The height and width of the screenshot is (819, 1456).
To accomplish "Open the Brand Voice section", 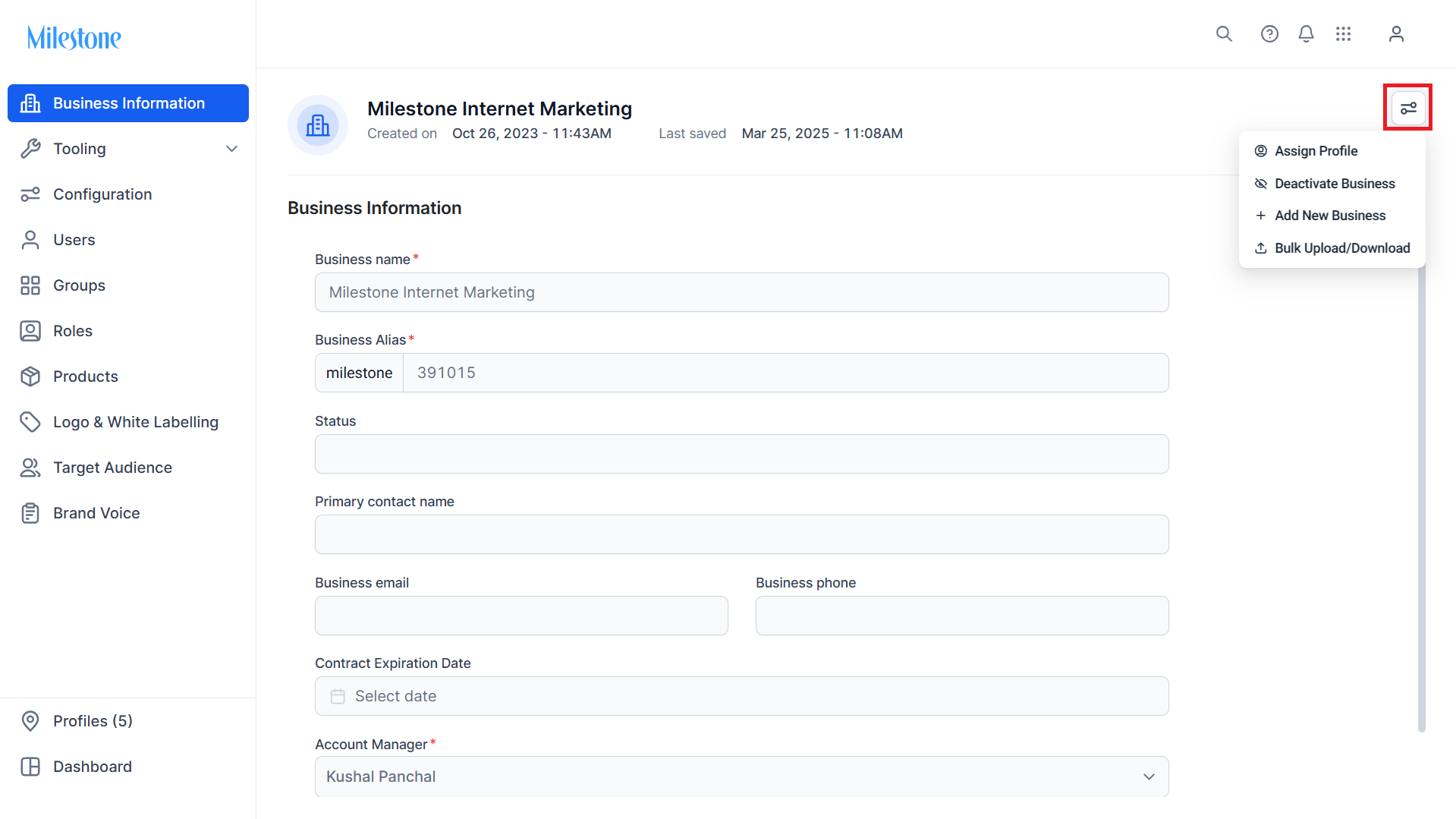I will (128, 513).
